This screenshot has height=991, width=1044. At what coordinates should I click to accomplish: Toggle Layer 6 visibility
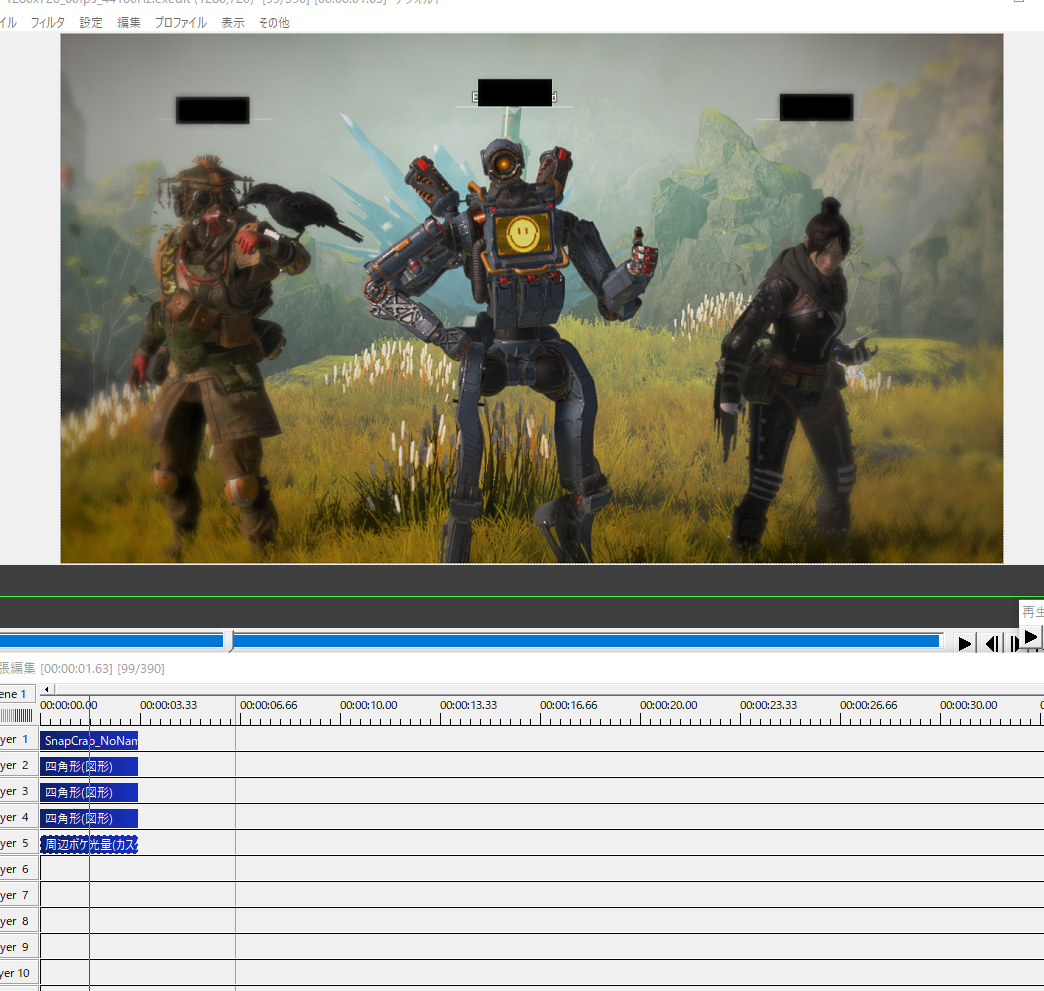(19, 869)
